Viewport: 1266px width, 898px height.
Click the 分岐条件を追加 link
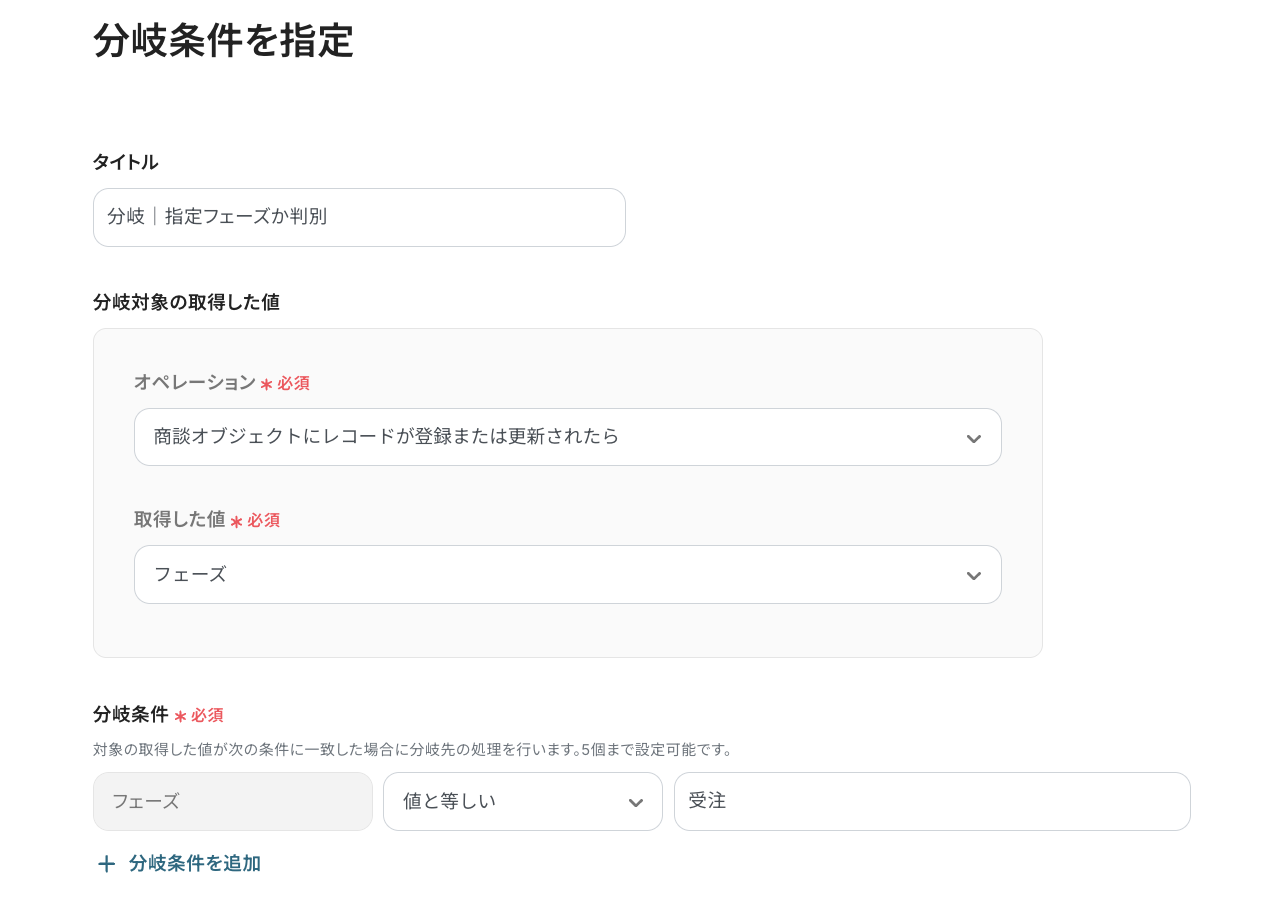tap(194, 863)
